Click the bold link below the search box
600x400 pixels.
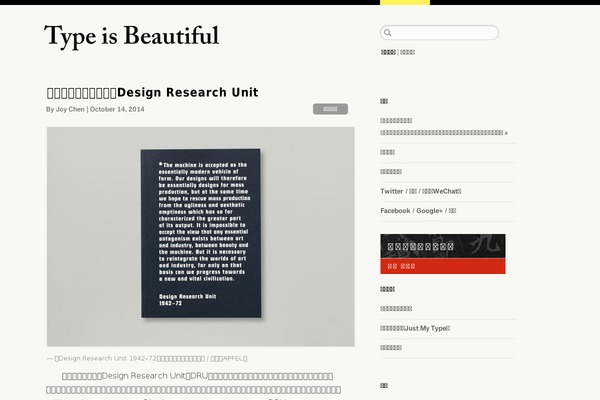(388, 52)
